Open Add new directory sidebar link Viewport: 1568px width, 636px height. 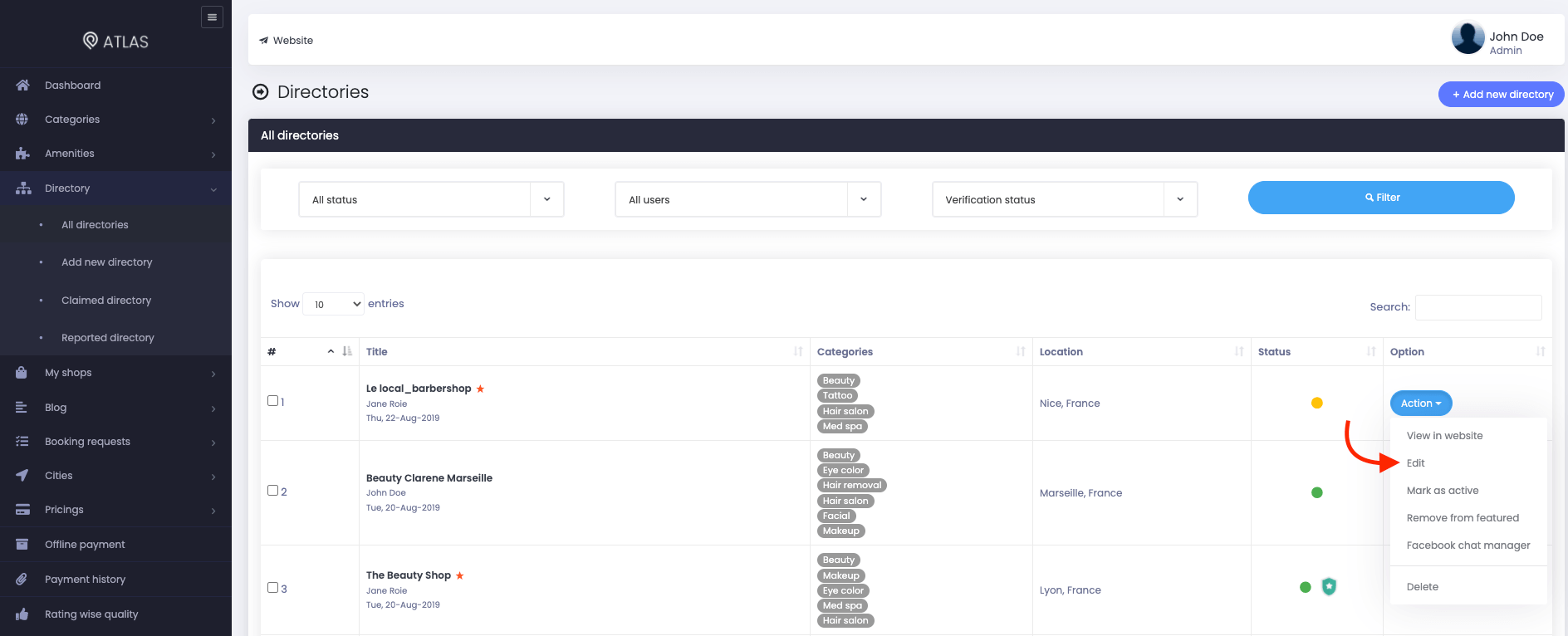(x=107, y=262)
